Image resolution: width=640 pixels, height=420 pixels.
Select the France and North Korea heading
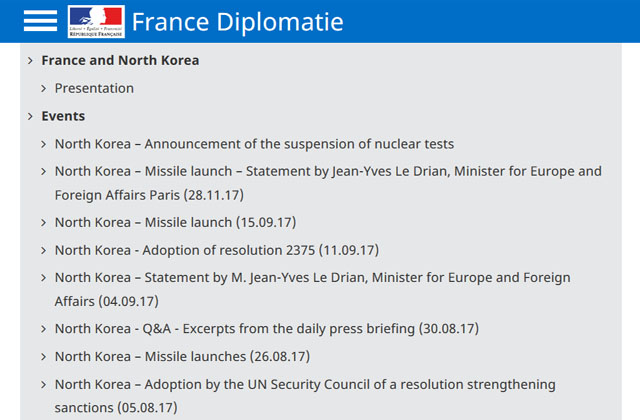120,60
